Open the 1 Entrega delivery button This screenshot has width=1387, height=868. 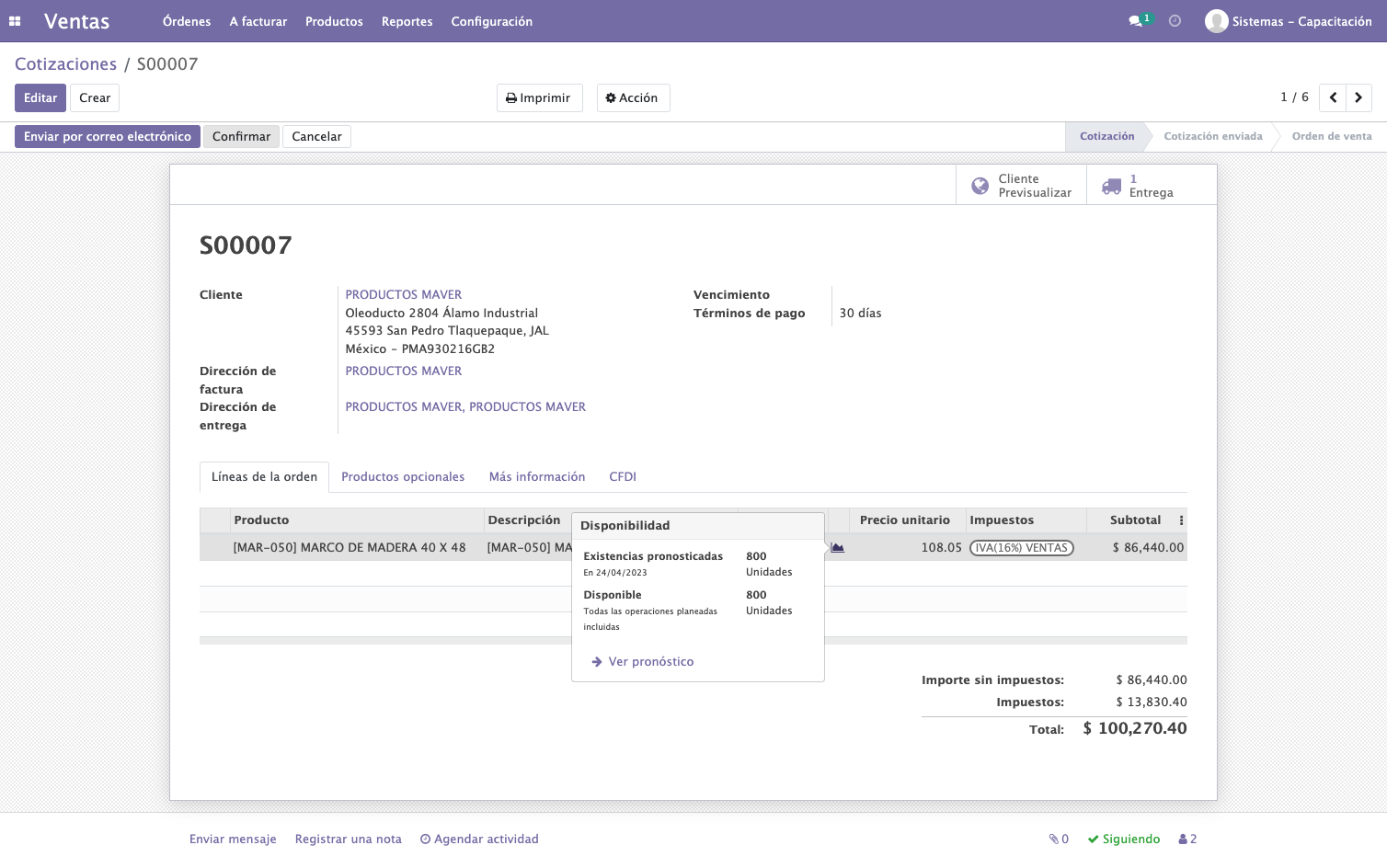(1152, 186)
